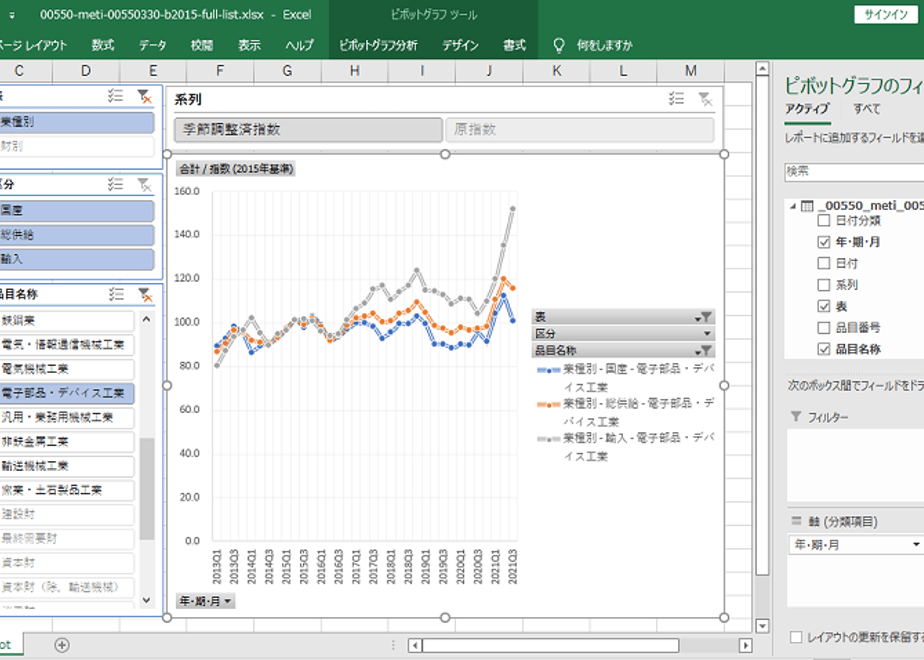Open 品目名称 legend field filter dropdown
Image resolution: width=924 pixels, height=660 pixels.
pos(704,351)
